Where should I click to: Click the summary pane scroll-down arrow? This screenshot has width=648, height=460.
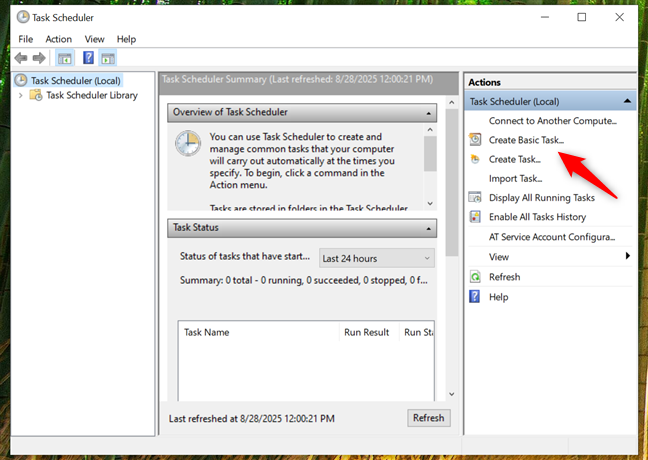coord(452,394)
